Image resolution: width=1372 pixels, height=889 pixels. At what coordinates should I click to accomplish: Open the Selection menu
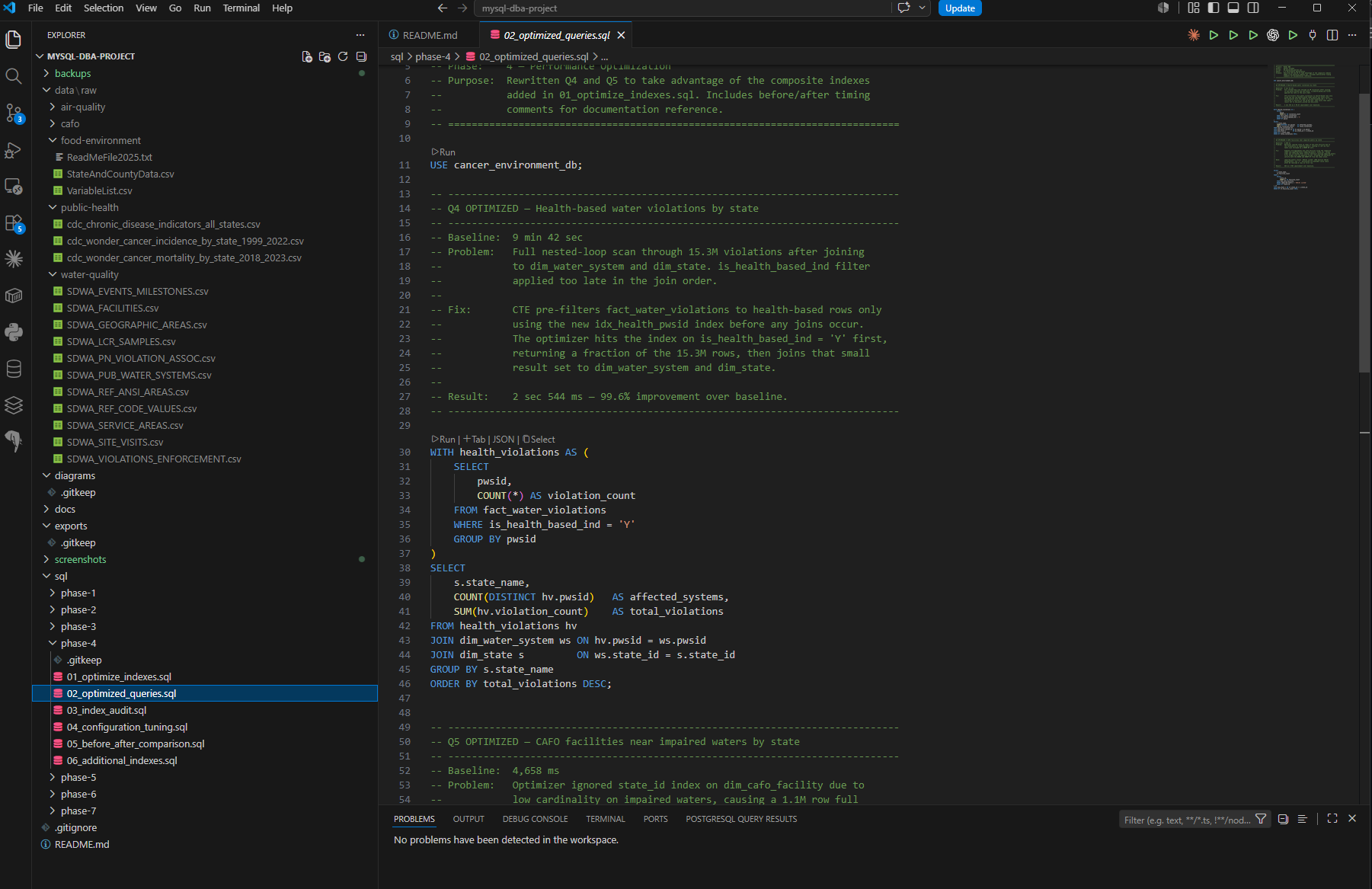pyautogui.click(x=104, y=8)
